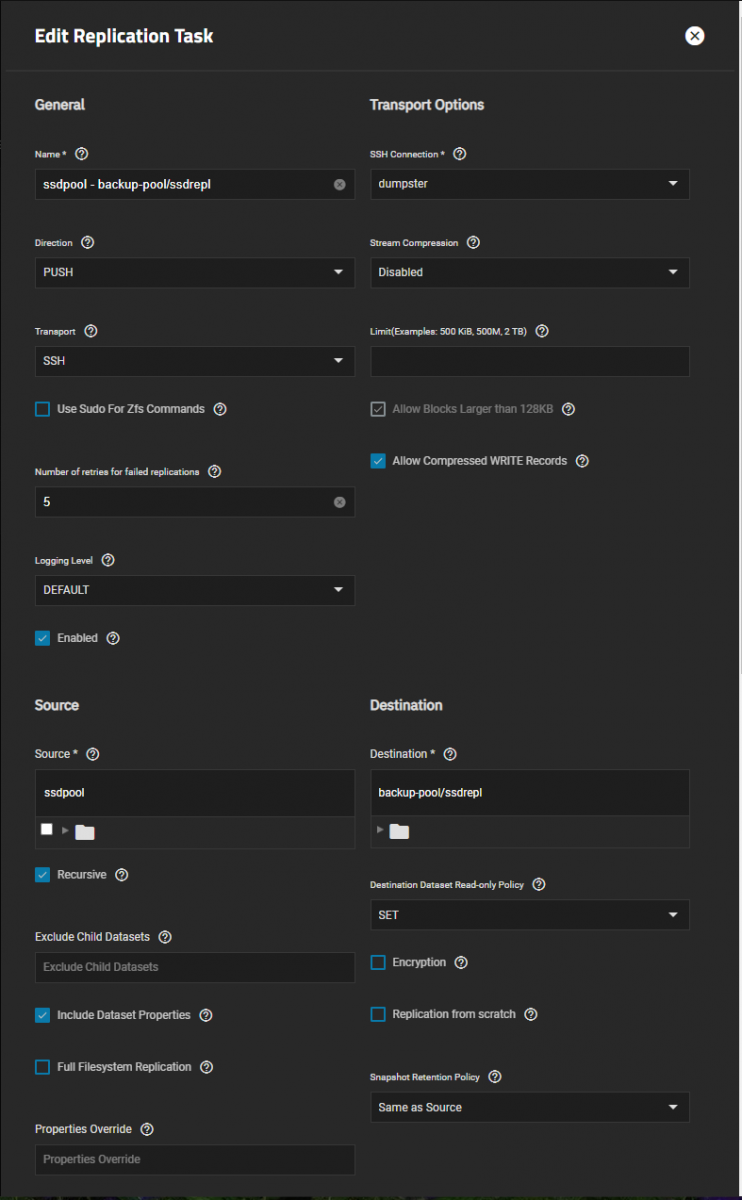Screen dimensions: 742x1200
Task: Check the Encryption checkbox
Action: (x=378, y=962)
